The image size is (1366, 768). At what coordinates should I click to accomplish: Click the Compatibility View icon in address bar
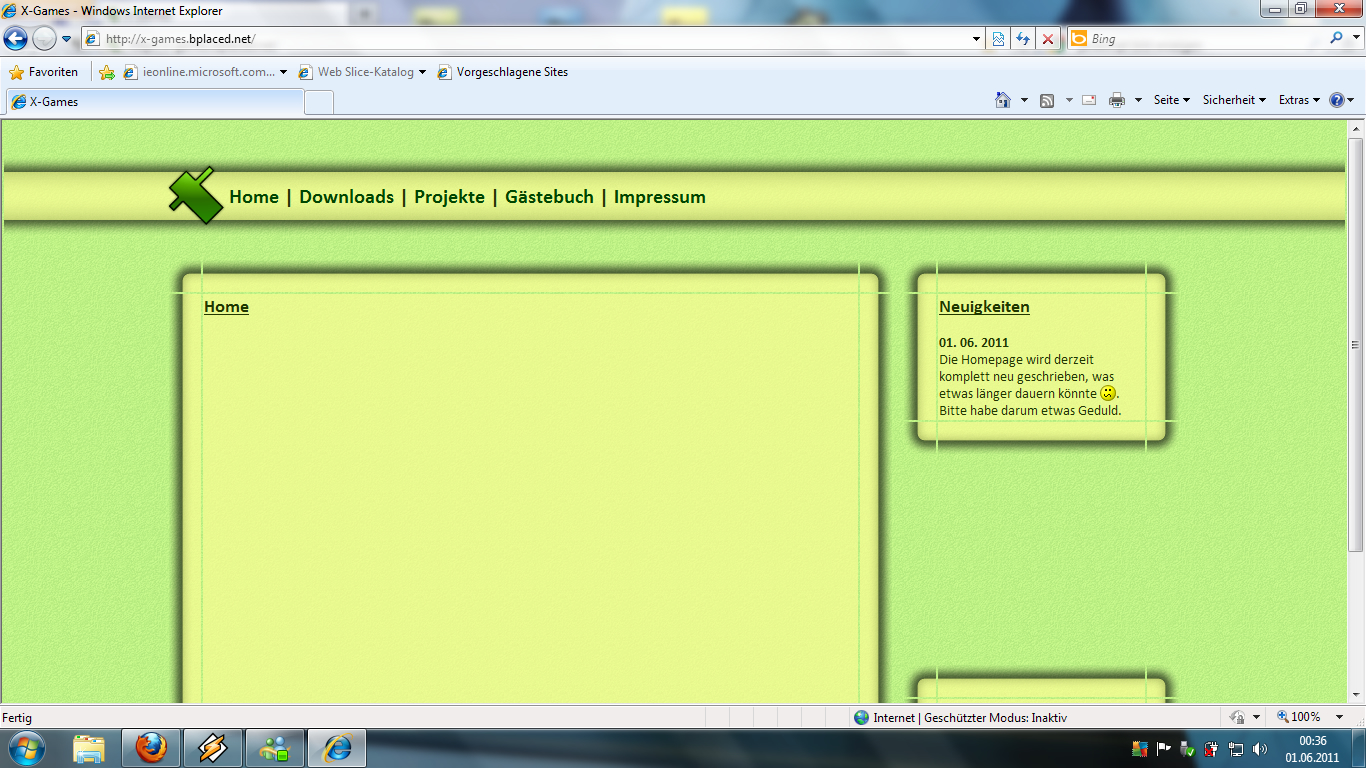pos(998,39)
